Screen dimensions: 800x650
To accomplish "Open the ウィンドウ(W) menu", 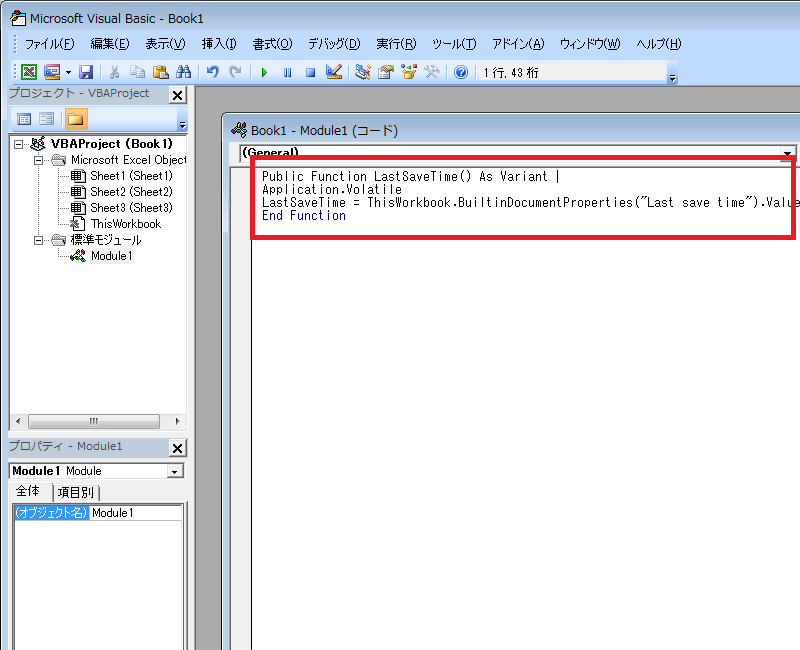I will tap(590, 44).
